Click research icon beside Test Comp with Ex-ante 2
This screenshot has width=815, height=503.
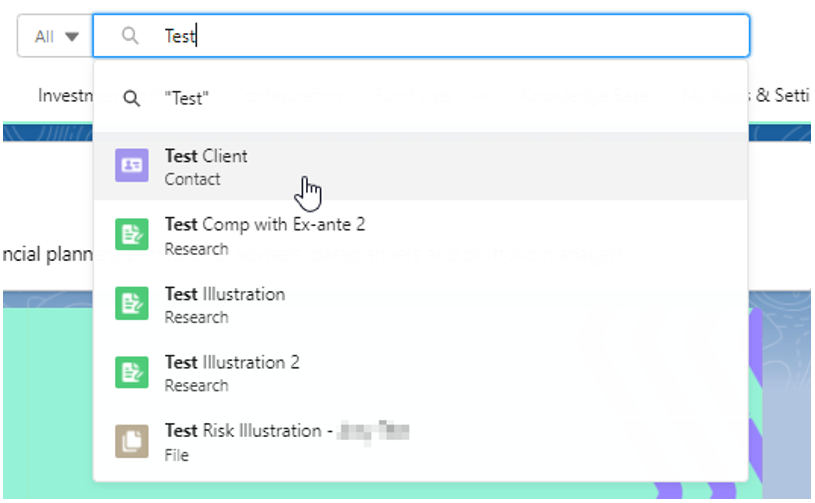point(132,236)
